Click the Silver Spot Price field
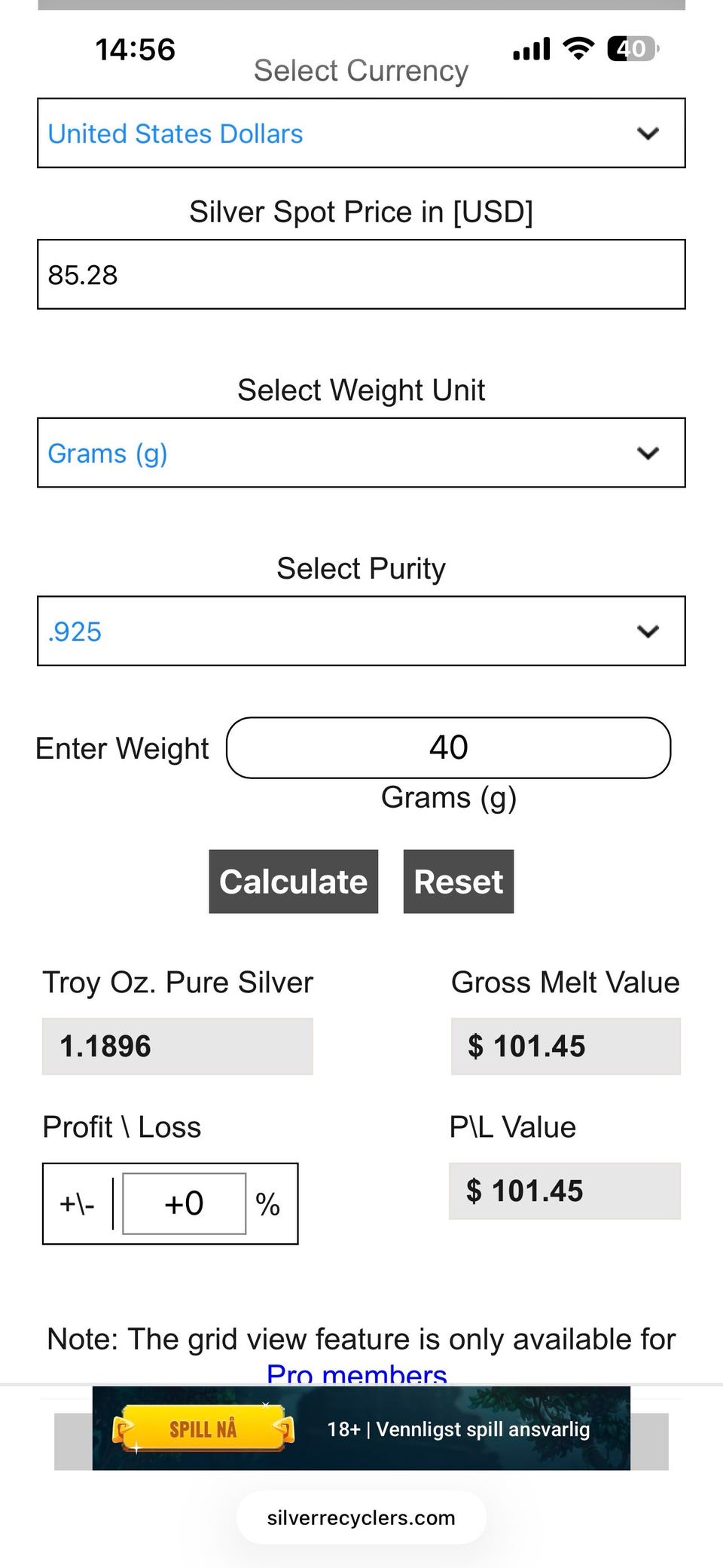The image size is (723, 1568). [361, 274]
